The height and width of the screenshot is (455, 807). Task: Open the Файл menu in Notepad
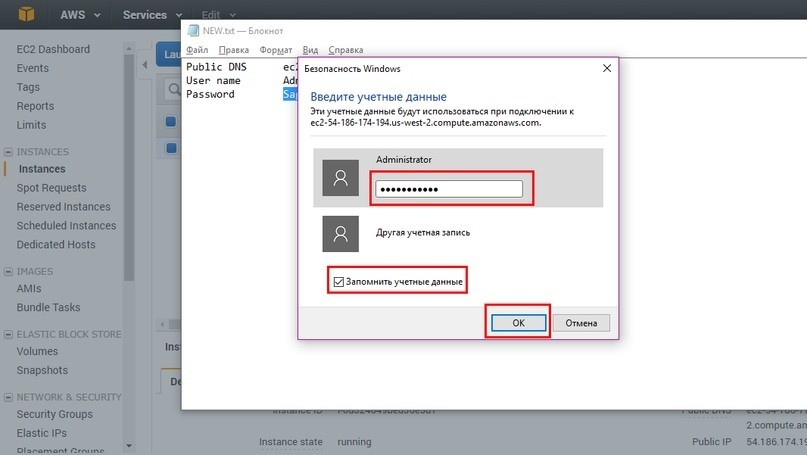click(197, 50)
